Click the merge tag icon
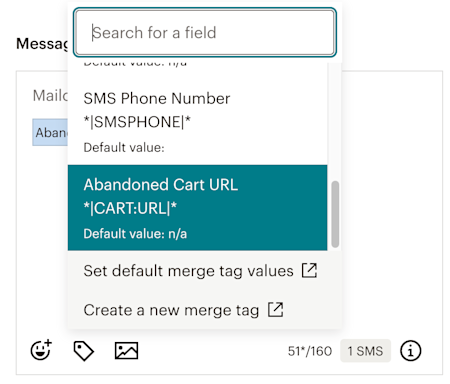Viewport: 450px width, 384px height. 83,351
